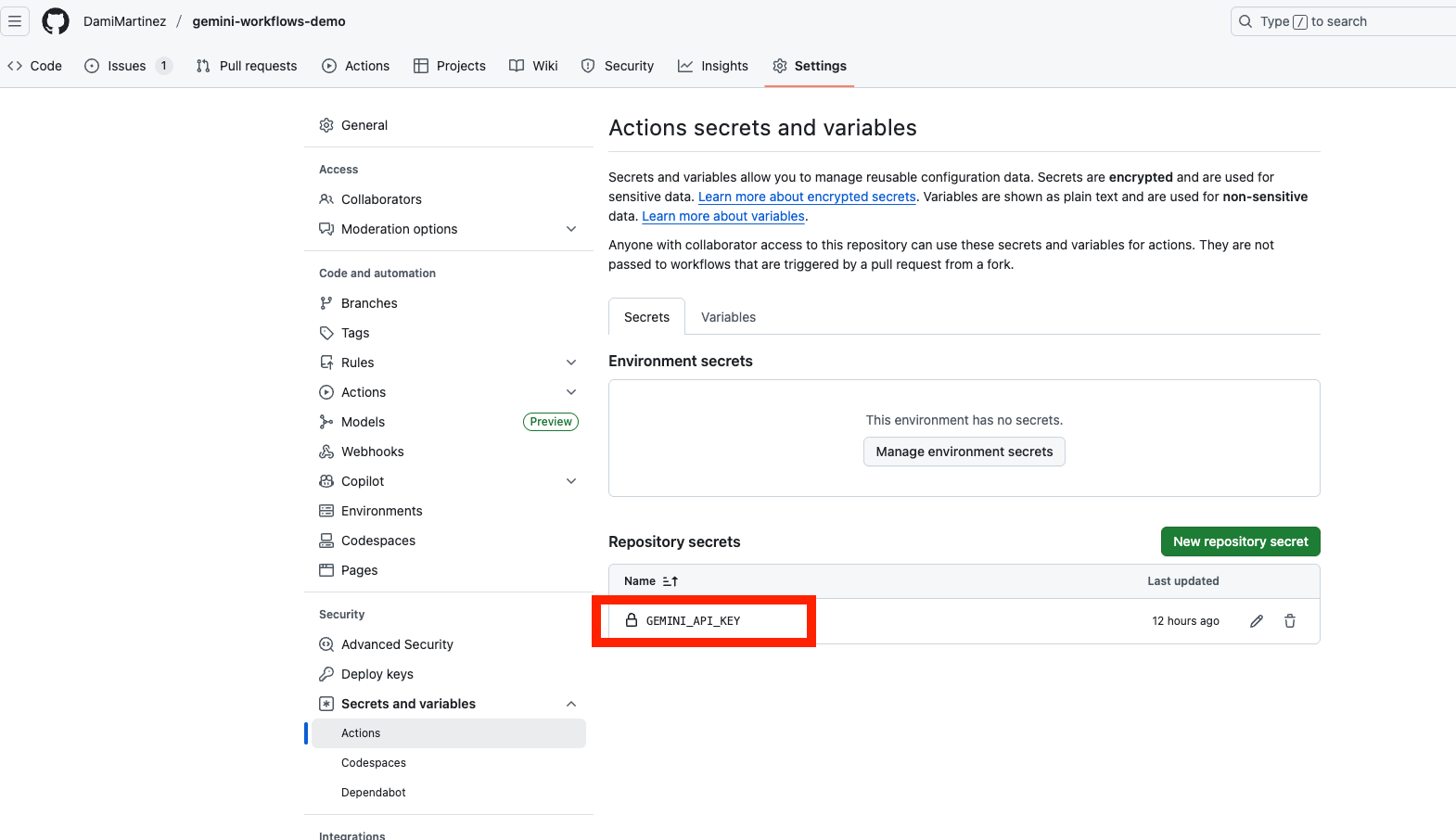Expand the Copilot settings section

click(571, 481)
